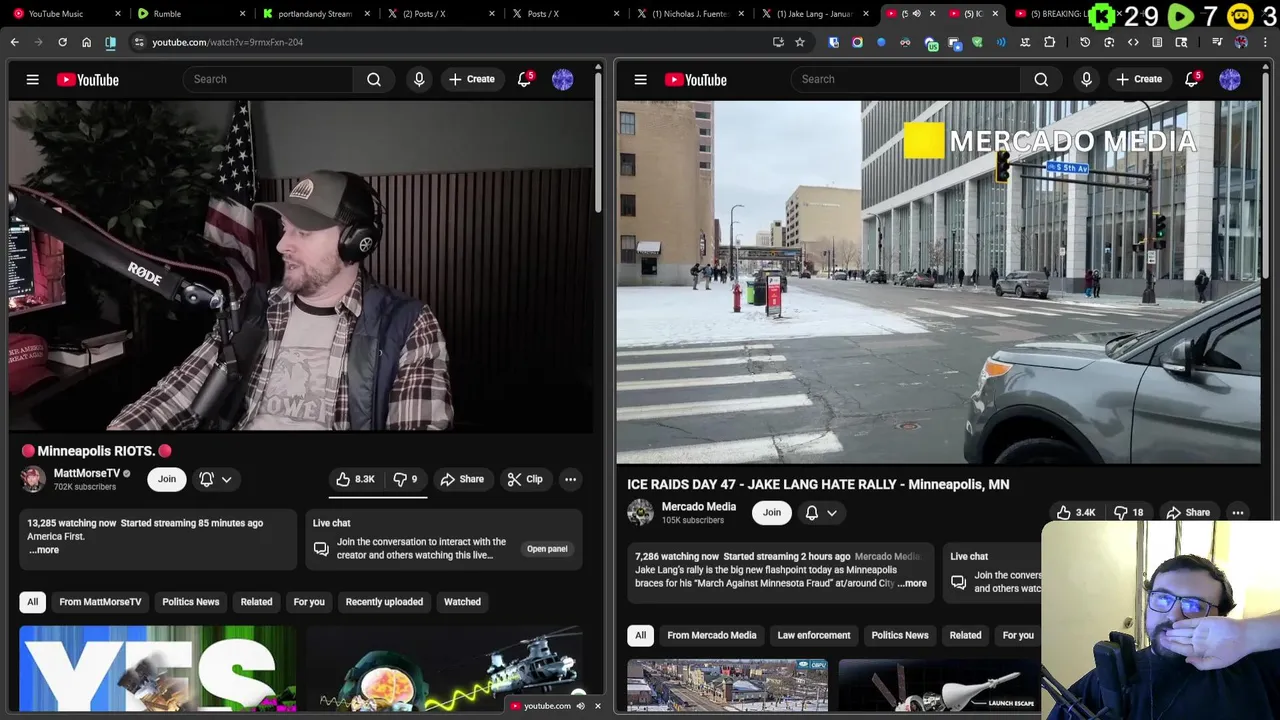The width and height of the screenshot is (1280, 720).
Task: Dislike the ICE RAIDS DAY 47 video (18)
Action: point(1128,512)
